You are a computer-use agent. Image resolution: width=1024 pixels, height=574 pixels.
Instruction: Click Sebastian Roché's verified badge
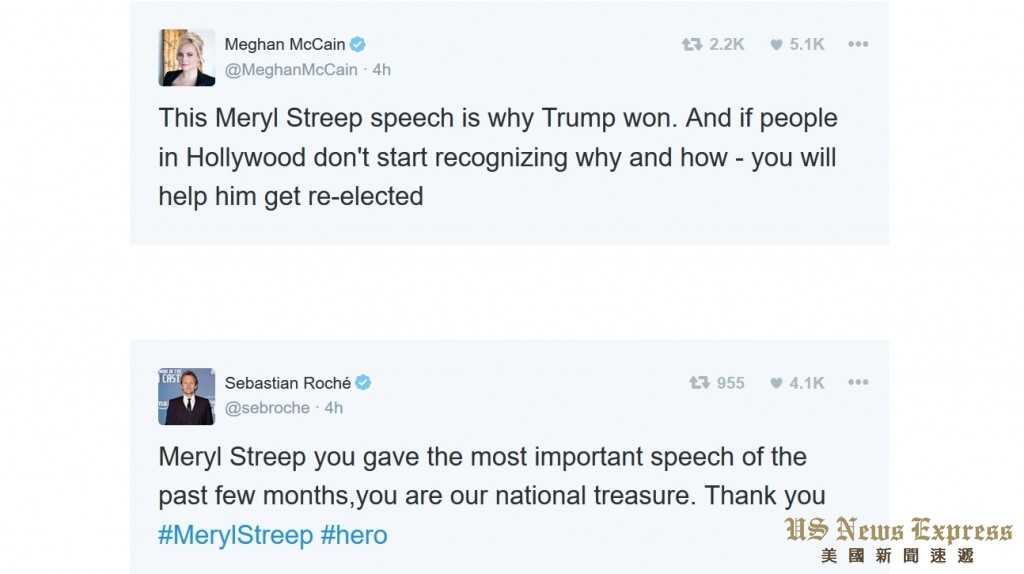point(364,383)
